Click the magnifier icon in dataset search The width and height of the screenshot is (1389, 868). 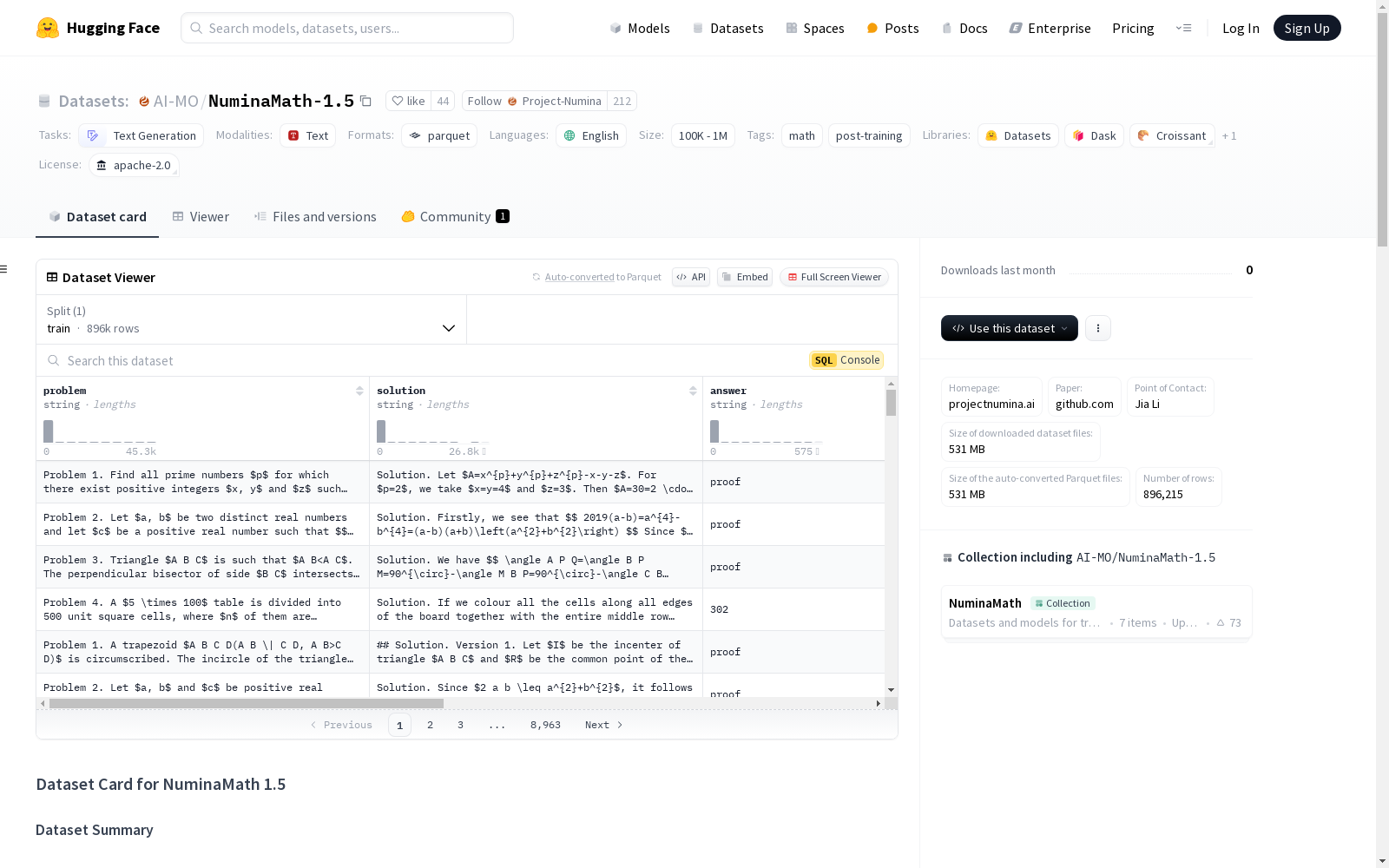tap(54, 360)
